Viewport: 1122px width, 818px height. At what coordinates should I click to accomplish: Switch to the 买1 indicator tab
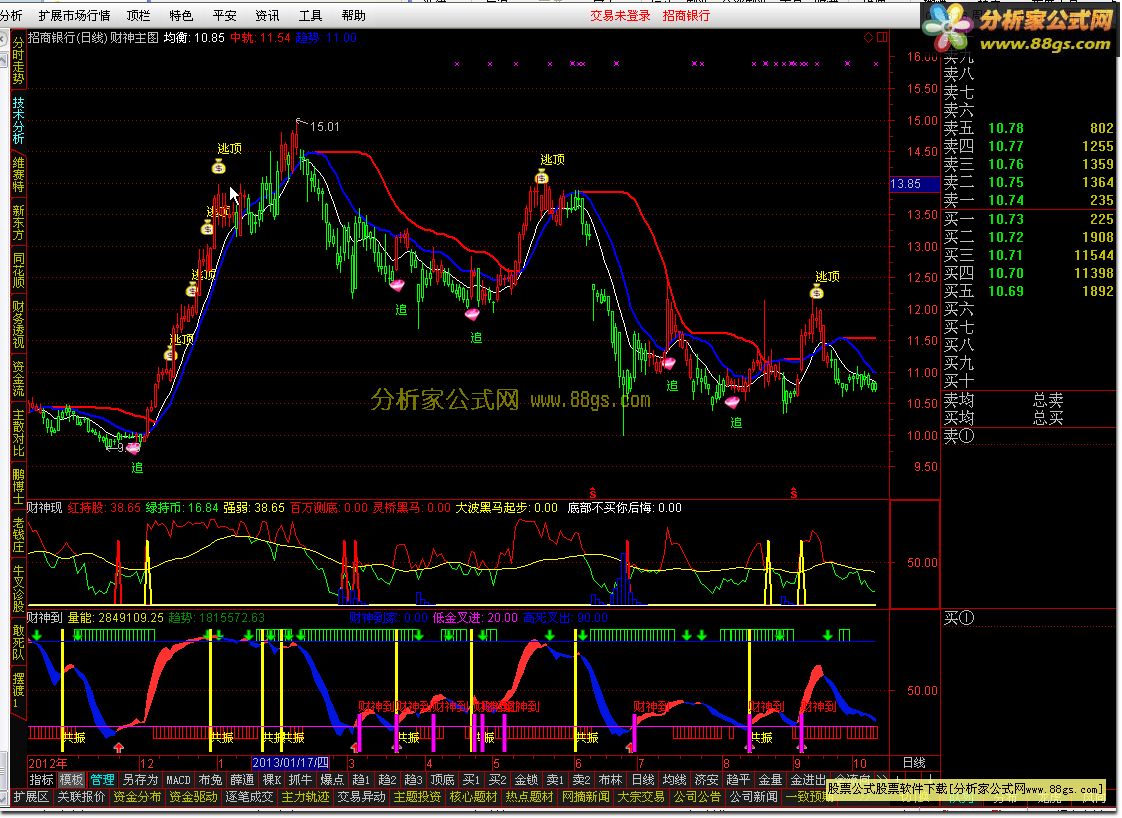pos(472,780)
